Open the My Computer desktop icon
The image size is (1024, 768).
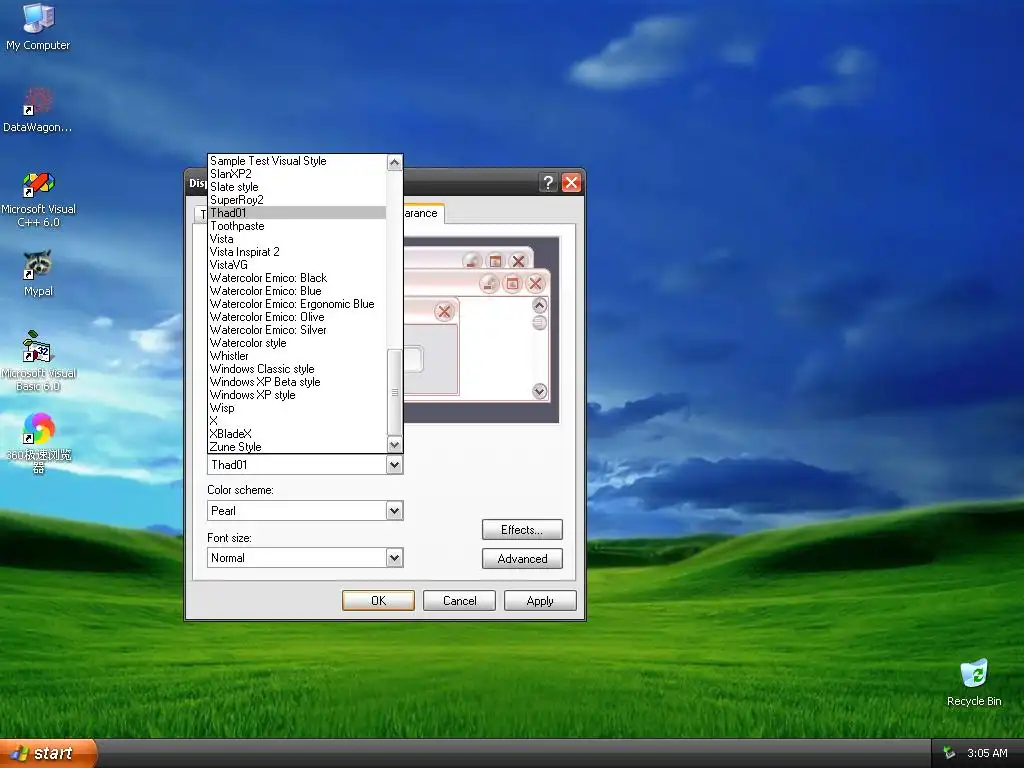pos(38,27)
